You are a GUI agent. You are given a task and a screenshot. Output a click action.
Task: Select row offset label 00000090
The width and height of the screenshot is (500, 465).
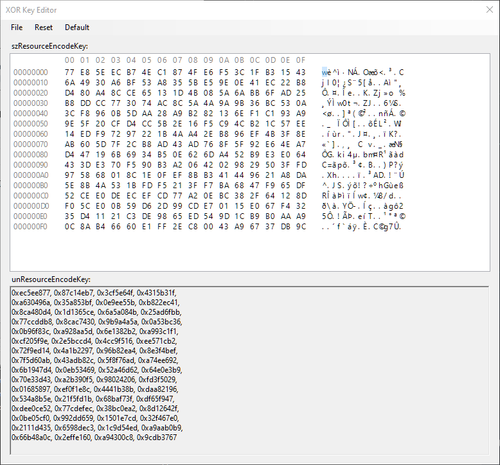[31, 165]
